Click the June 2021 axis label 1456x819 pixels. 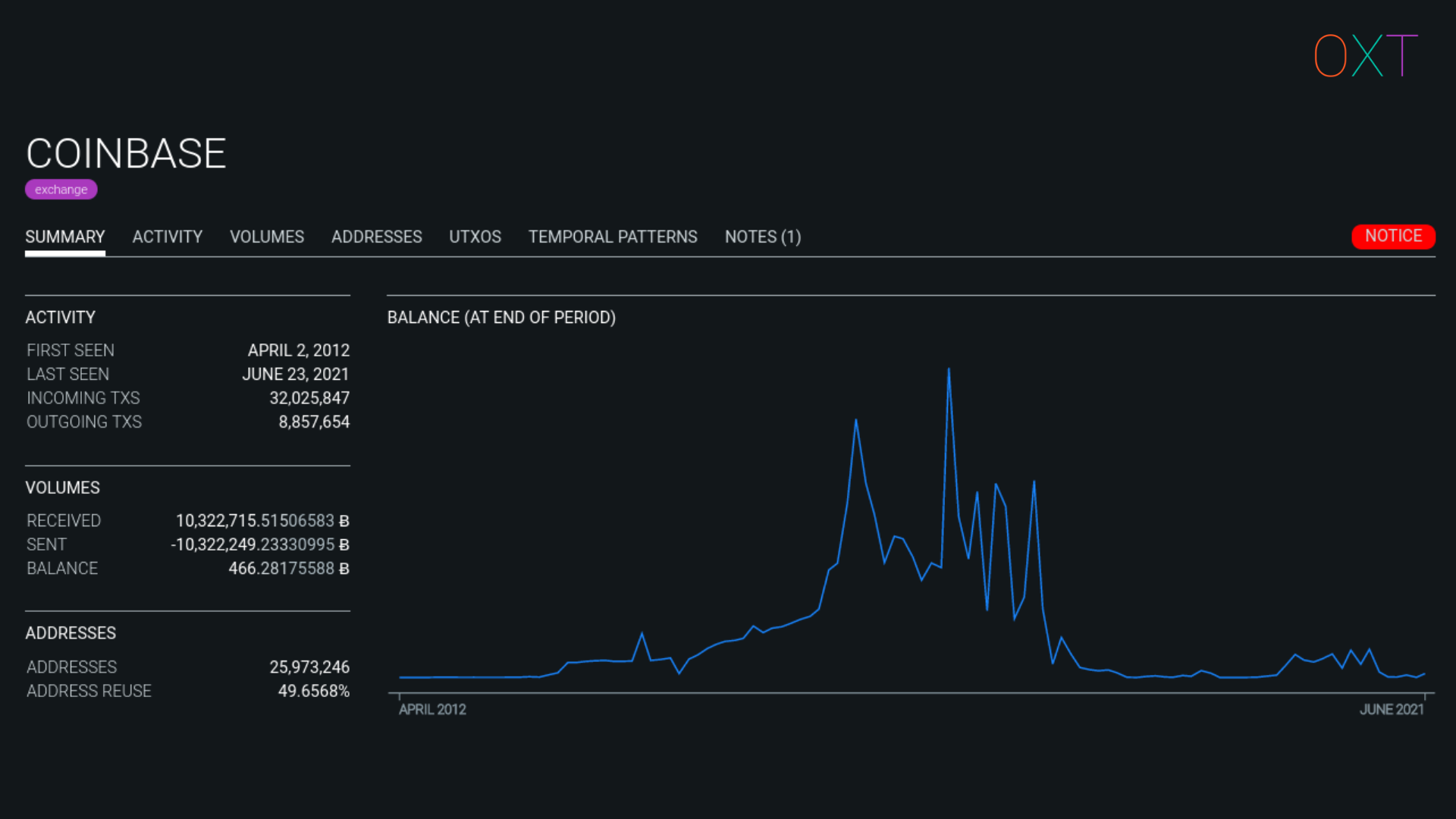tap(1391, 709)
